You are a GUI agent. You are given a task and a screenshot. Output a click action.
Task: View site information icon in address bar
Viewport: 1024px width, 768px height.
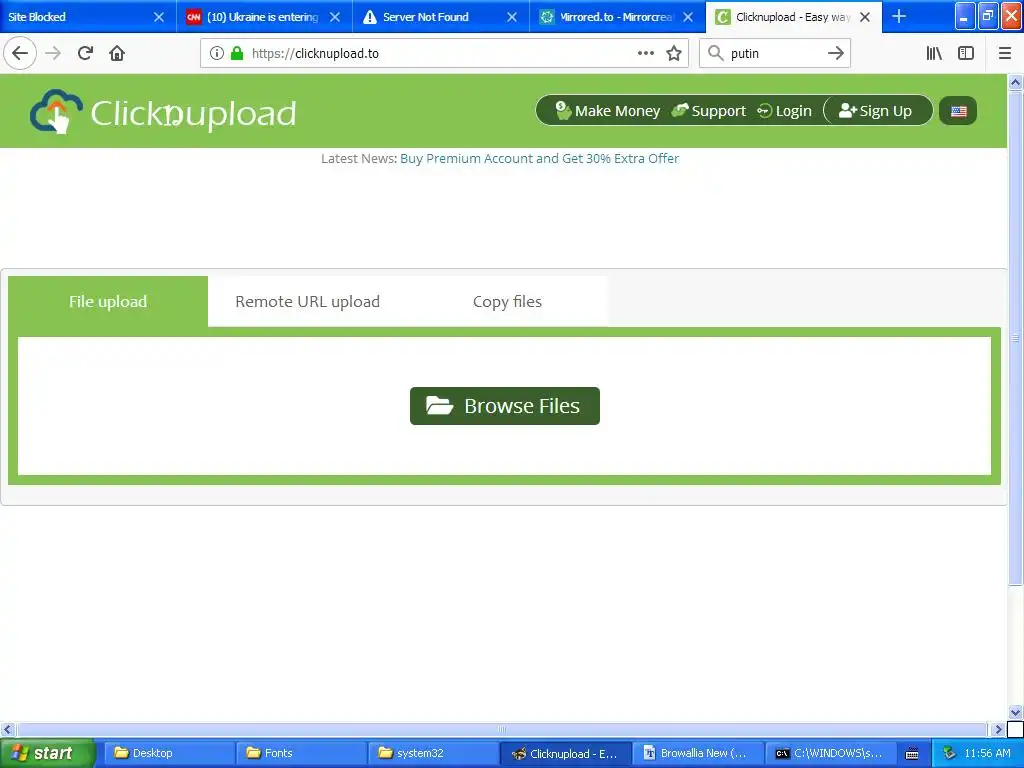click(x=217, y=53)
